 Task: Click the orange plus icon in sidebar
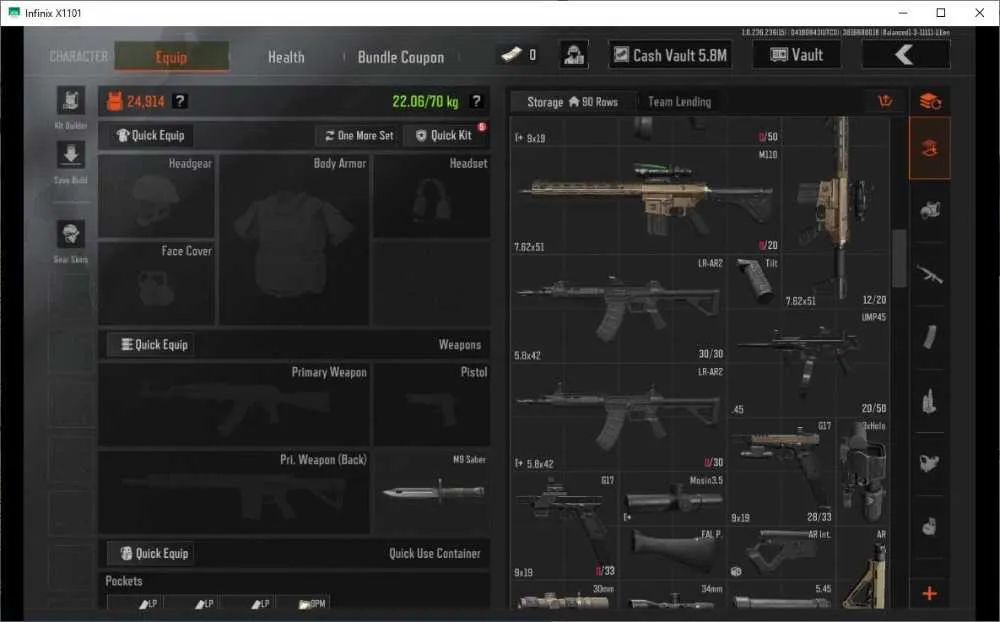pyautogui.click(x=929, y=593)
